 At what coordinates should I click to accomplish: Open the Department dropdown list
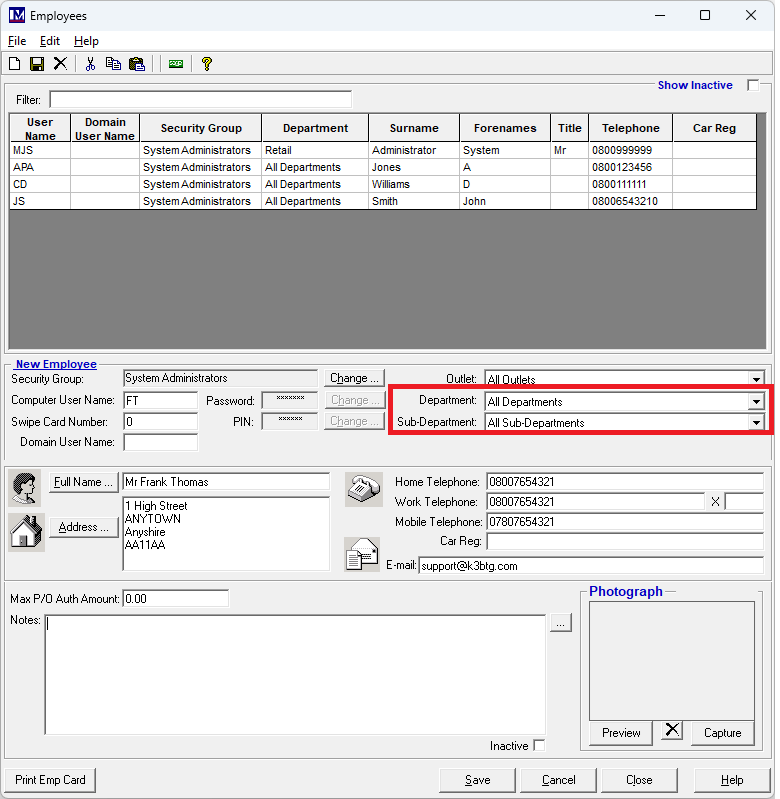click(755, 402)
